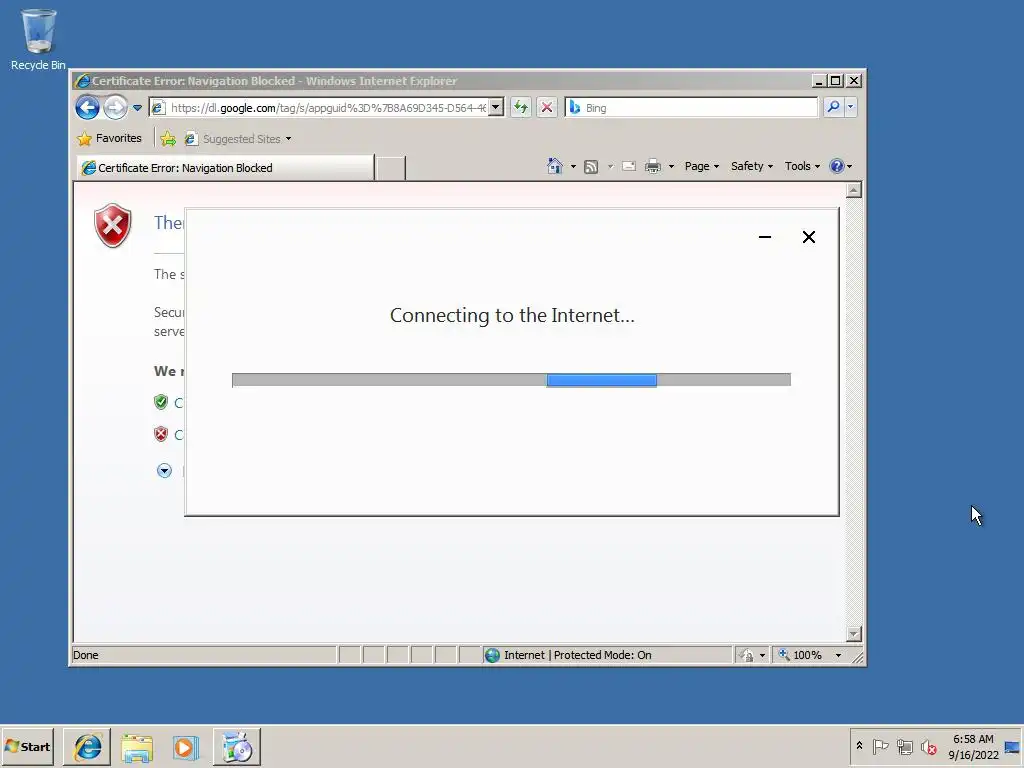The width and height of the screenshot is (1024, 768).
Task: Open the recent pages dropdown arrow
Action: [137, 108]
